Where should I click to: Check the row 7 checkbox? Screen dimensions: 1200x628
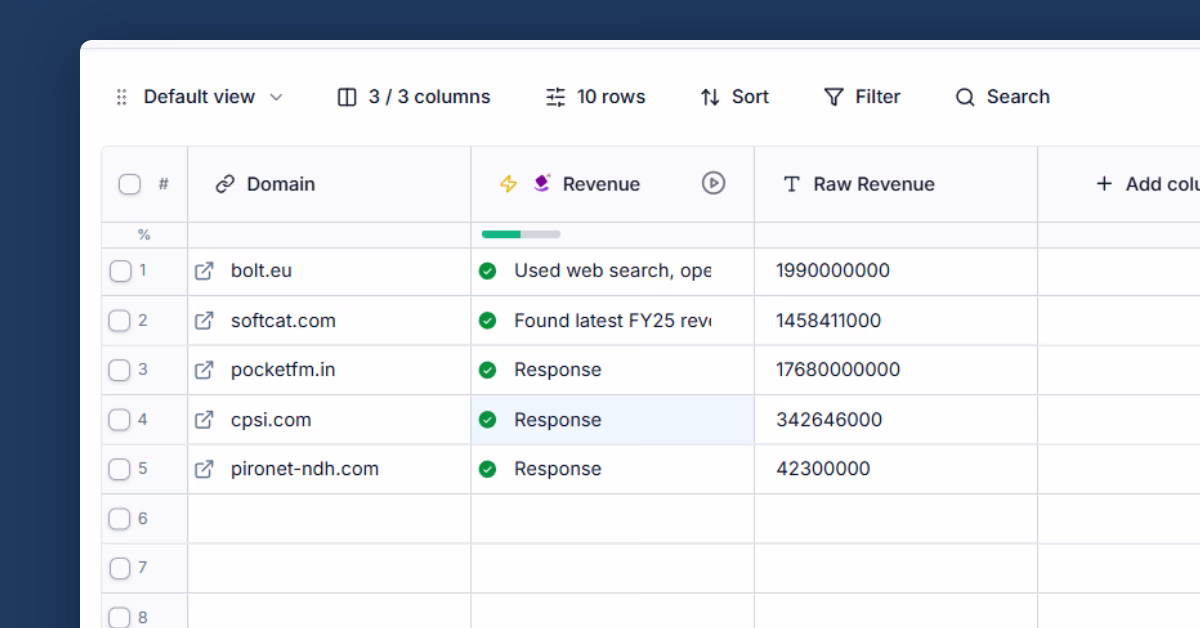coord(120,568)
